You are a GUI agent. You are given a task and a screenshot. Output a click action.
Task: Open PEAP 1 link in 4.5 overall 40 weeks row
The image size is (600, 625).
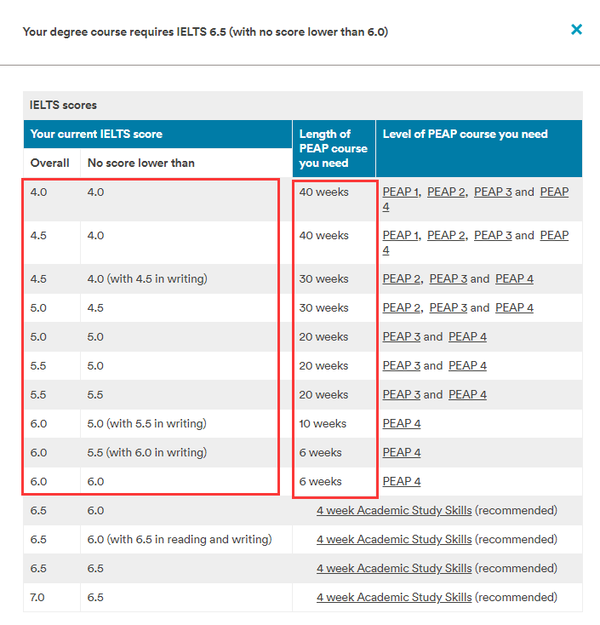point(400,236)
